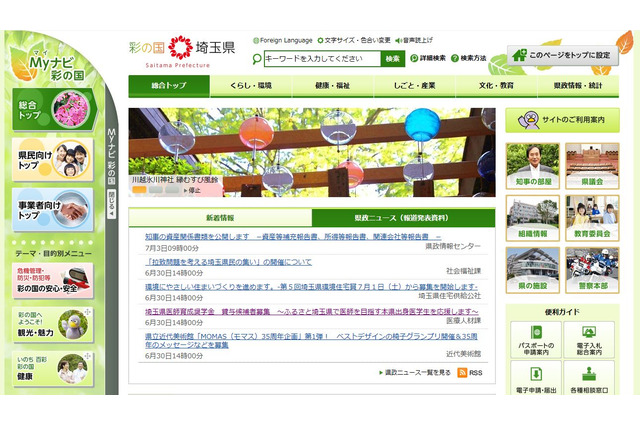The height and width of the screenshot is (426, 640).
Task: Open the 総合トップ navigation tab
Action: (x=169, y=86)
